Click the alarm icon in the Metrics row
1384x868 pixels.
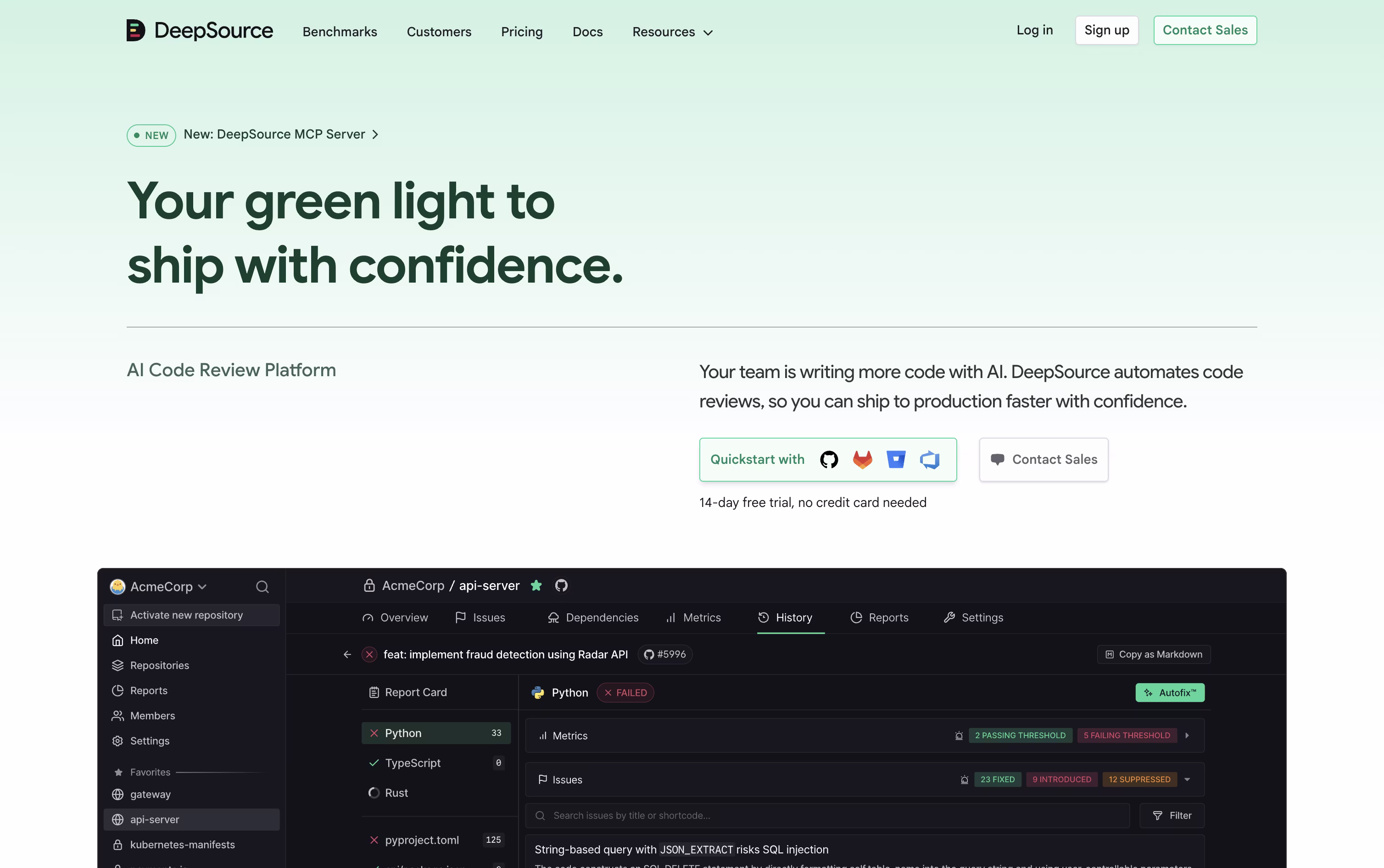point(959,735)
